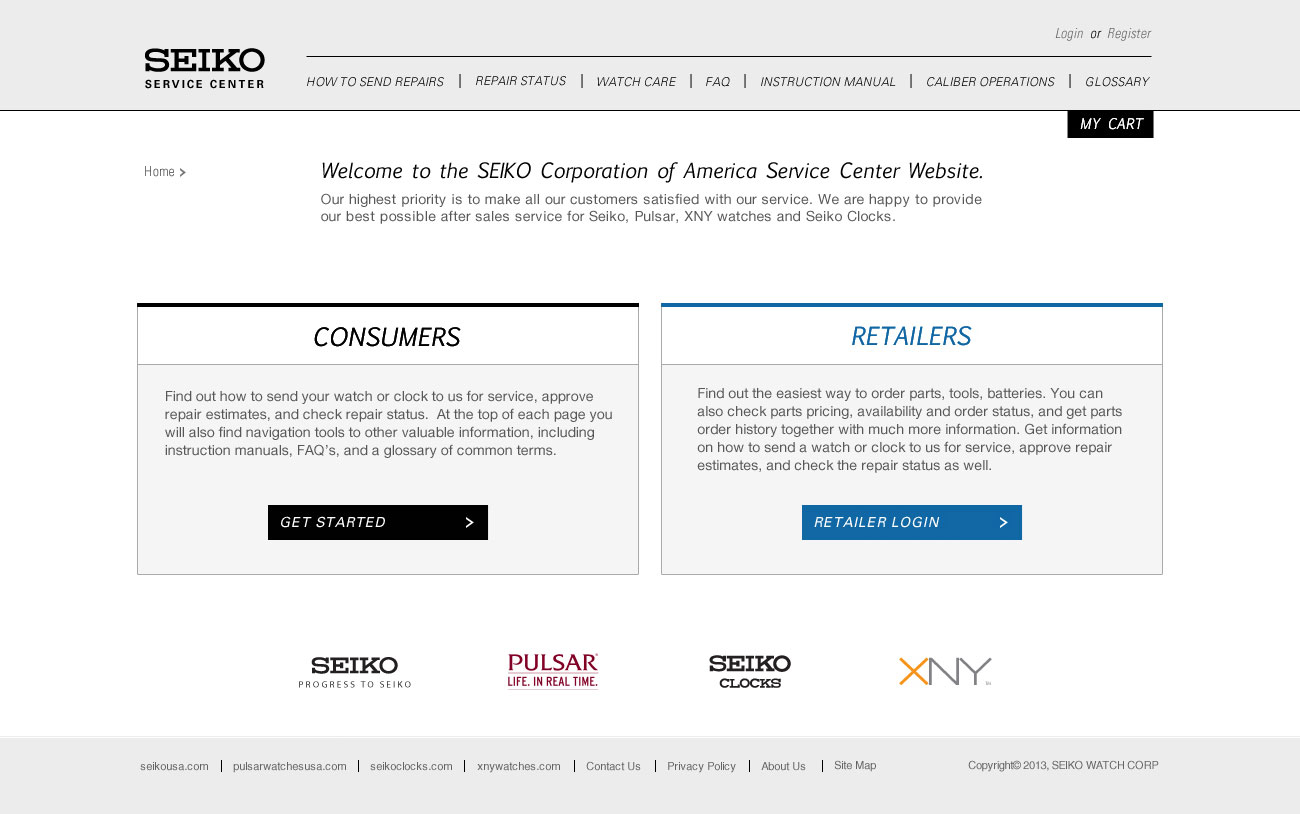
Task: Open Caliber Operations menu item
Action: tap(990, 82)
